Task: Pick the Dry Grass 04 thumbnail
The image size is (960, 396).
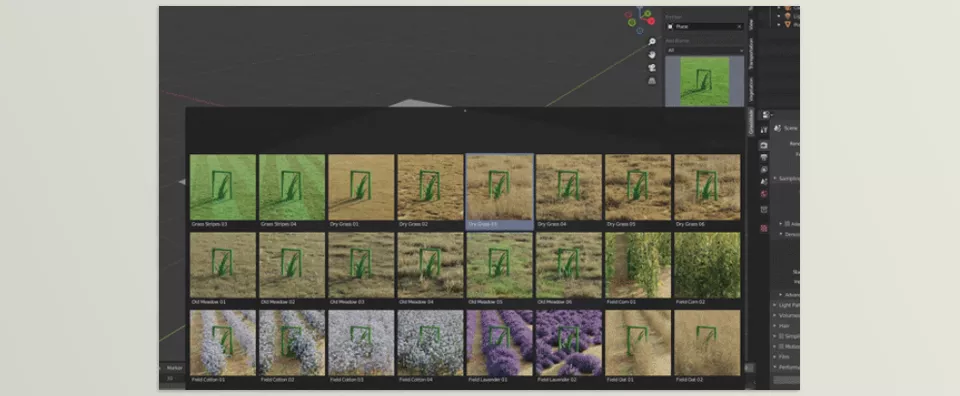Action: tap(569, 187)
